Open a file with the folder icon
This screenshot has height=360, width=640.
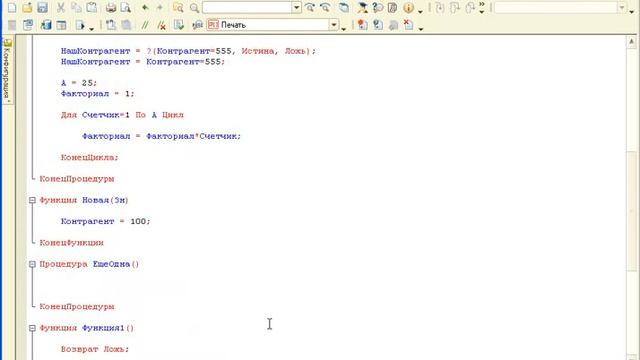click(27, 7)
